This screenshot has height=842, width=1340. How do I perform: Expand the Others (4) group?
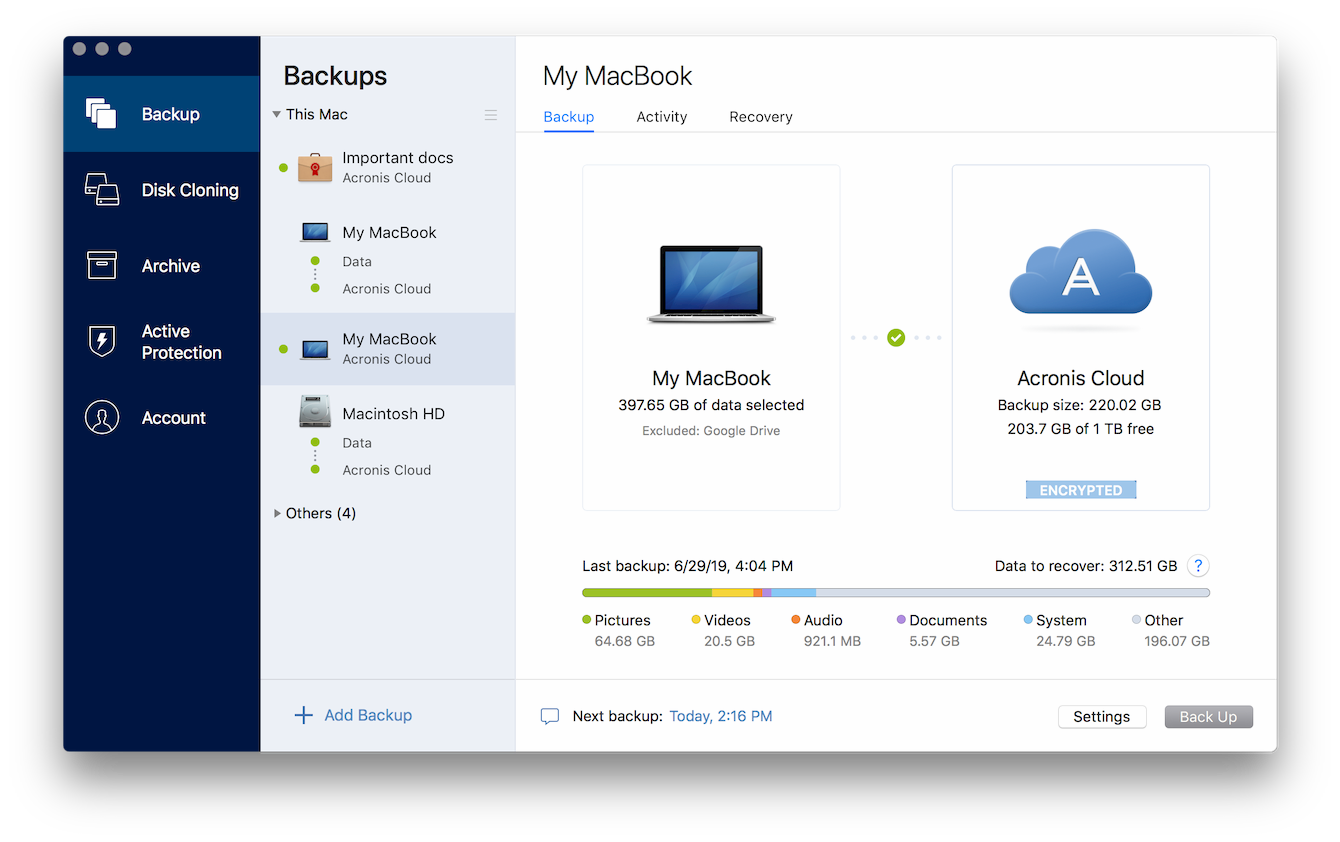coord(277,513)
